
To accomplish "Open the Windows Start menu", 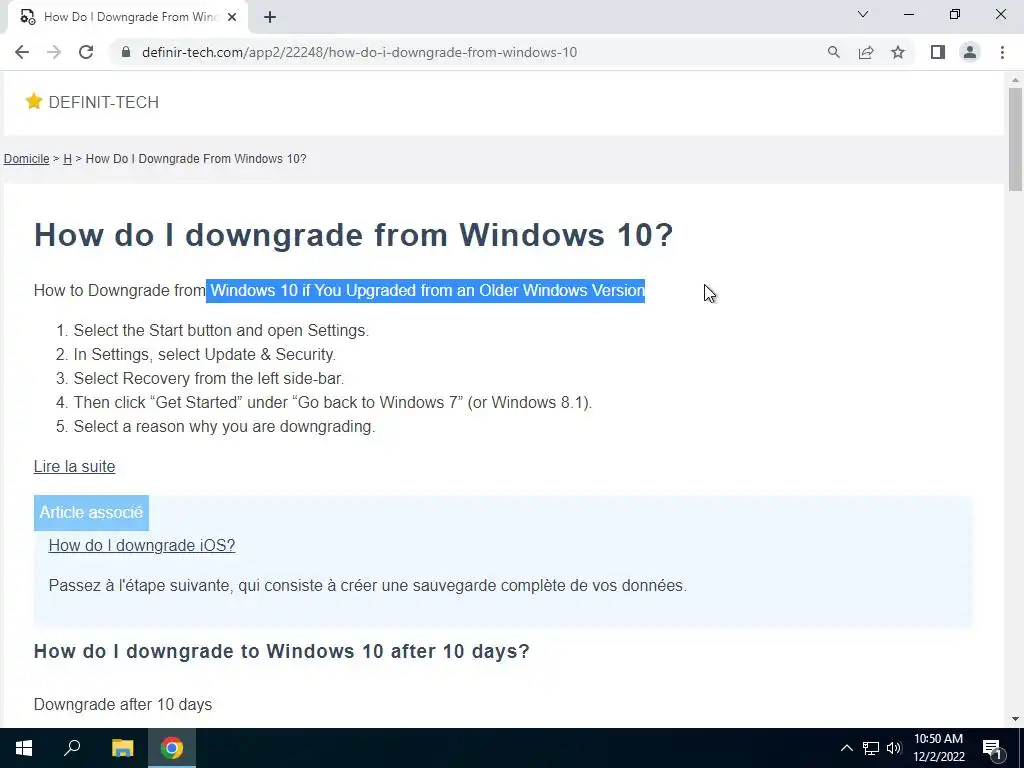I will tap(24, 748).
